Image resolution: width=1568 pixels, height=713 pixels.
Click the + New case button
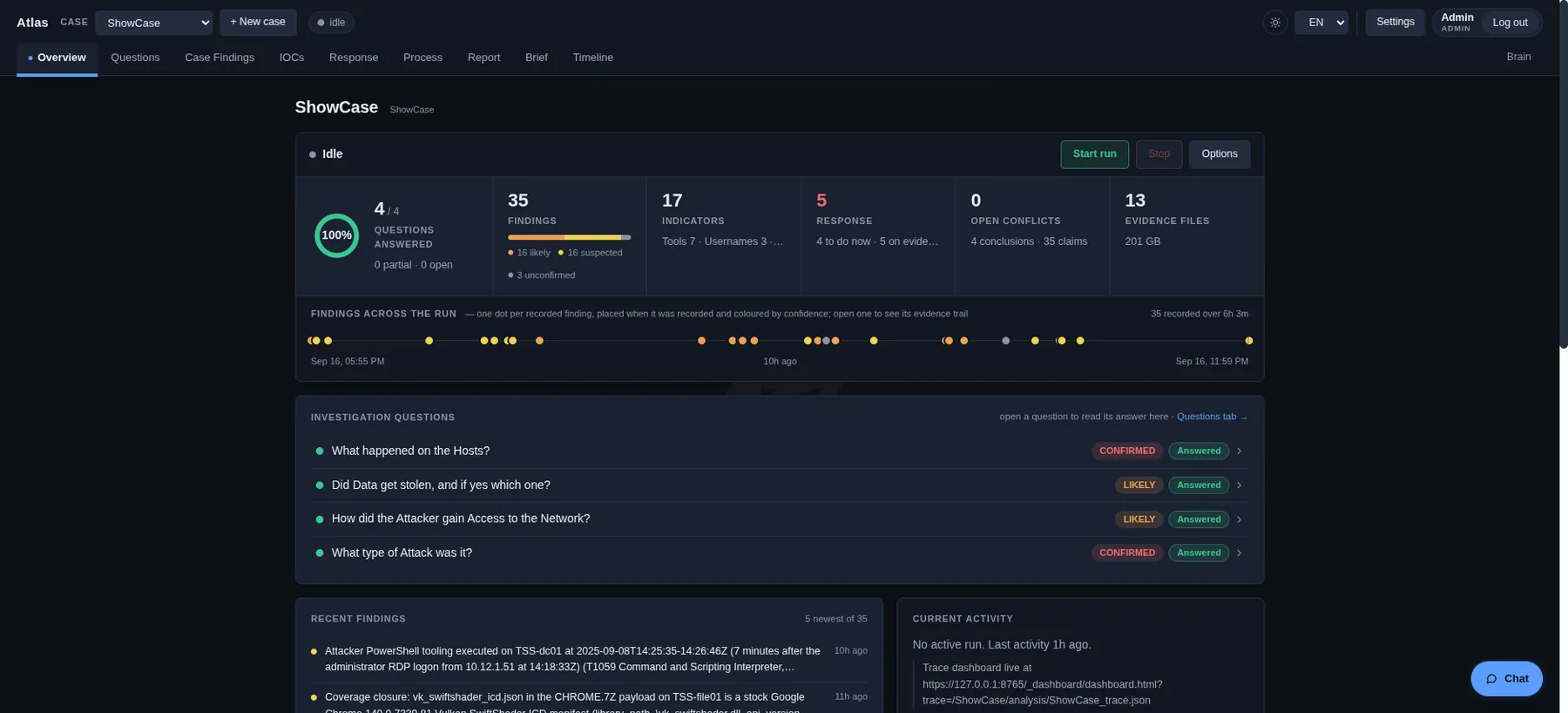(258, 22)
